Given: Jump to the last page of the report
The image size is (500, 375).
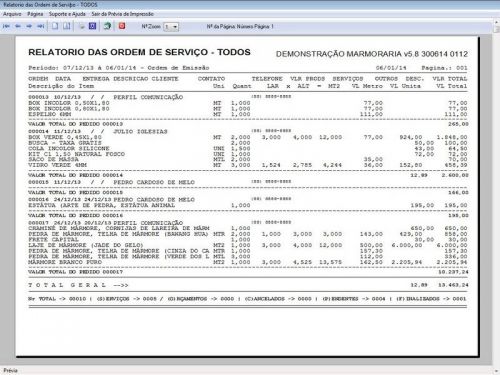Looking at the screenshot, I should [40, 26].
